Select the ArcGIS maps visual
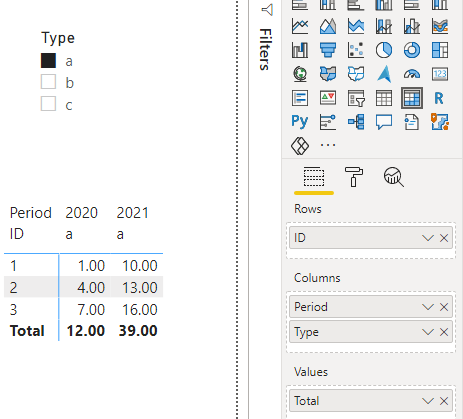The image size is (463, 419). (x=440, y=122)
